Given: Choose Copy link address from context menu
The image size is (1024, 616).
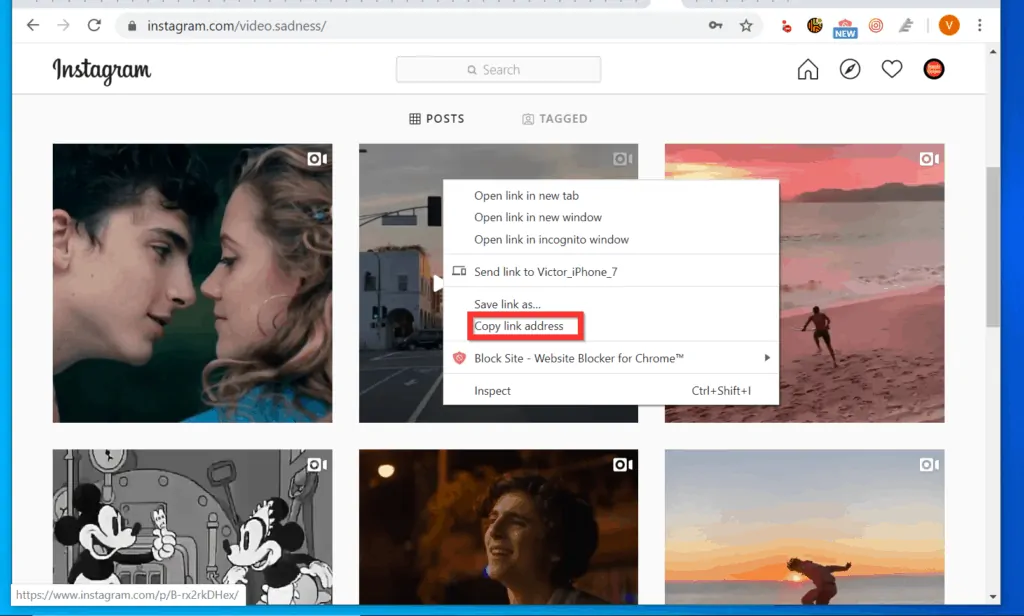Looking at the screenshot, I should 524,325.
